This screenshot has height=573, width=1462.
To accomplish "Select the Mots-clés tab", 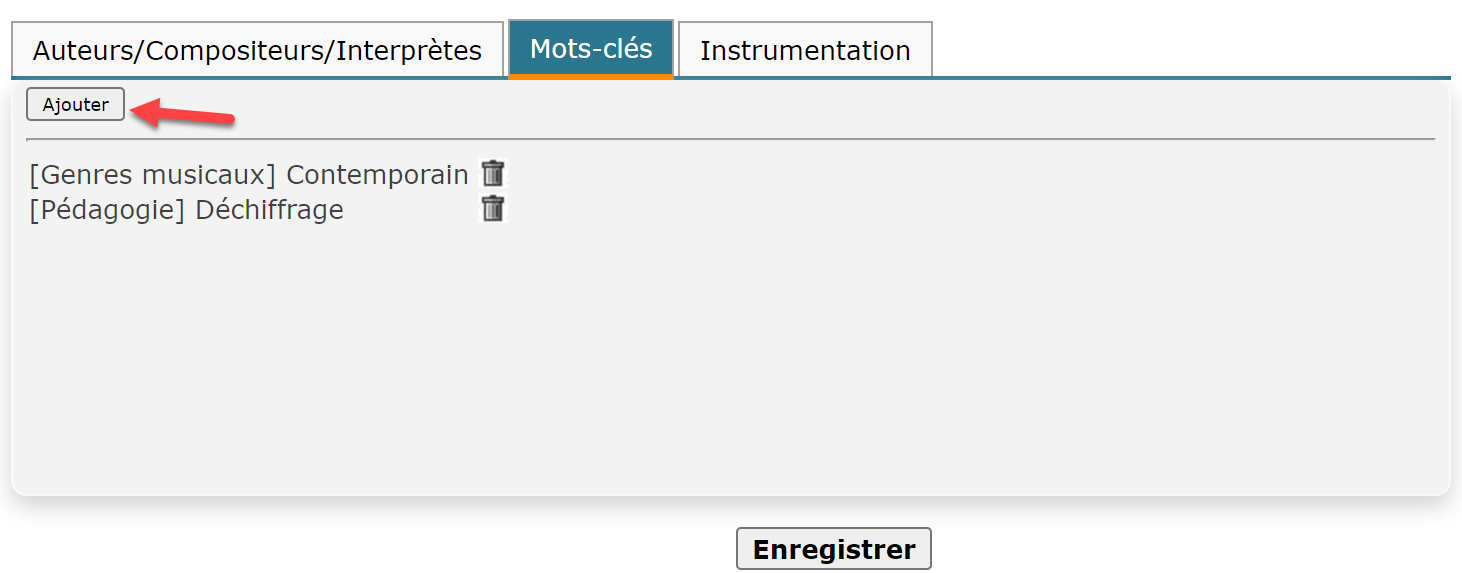I will 591,48.
